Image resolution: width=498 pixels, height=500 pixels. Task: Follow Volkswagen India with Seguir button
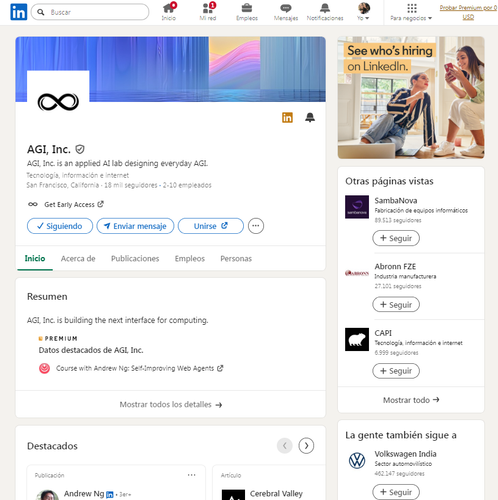coord(396,492)
